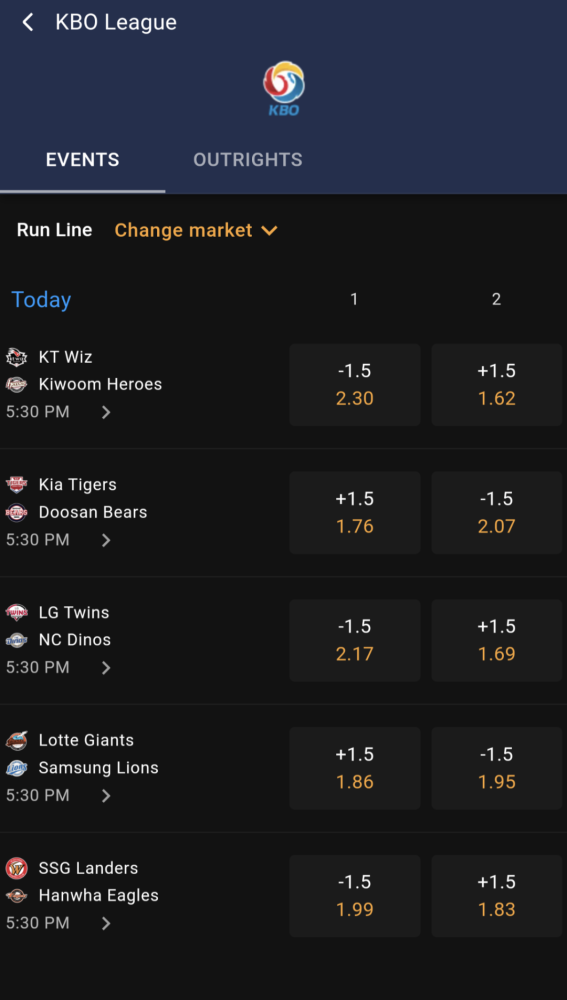Pick Hanwha Eagles +1.5 at 1.83
Screen dimensions: 567x1000
[497, 896]
